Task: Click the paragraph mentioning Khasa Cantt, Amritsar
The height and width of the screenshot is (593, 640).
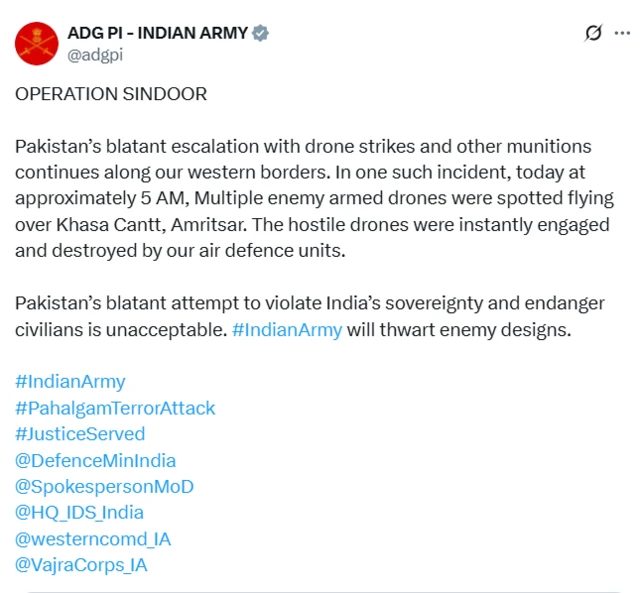Action: tap(314, 198)
